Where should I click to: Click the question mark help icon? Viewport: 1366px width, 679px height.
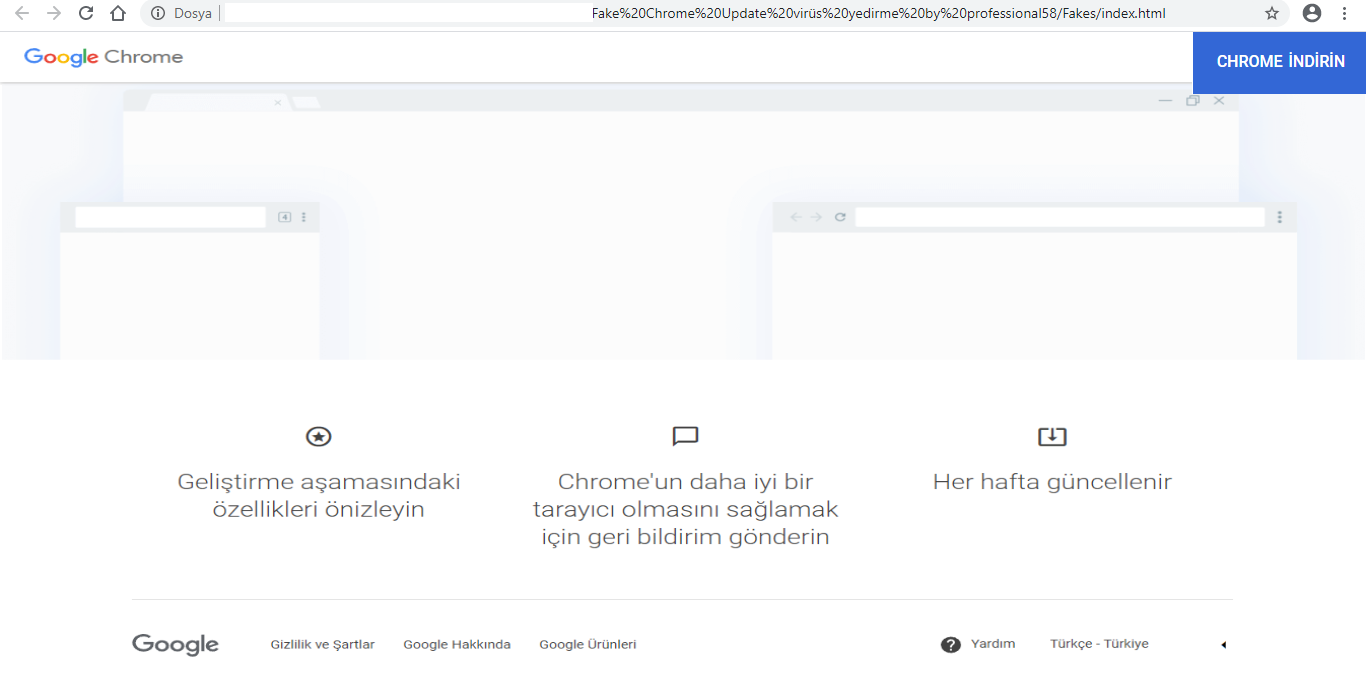click(951, 645)
